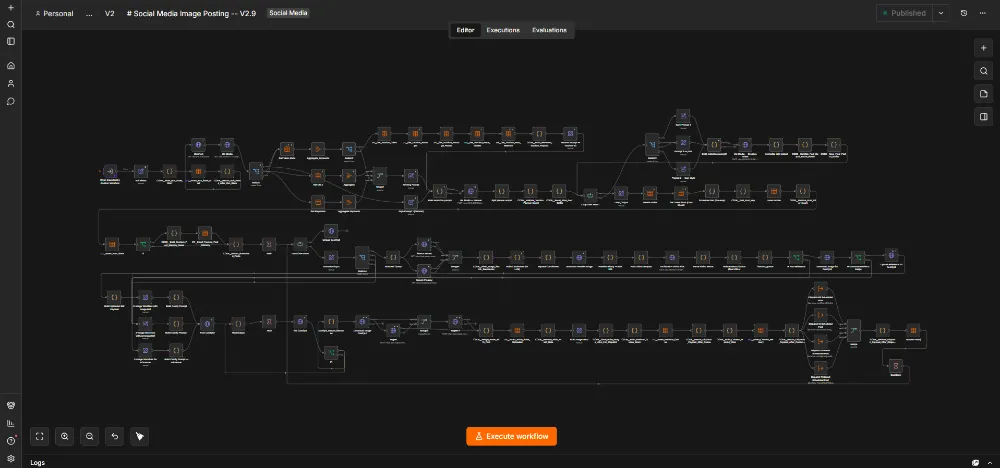Click the Published status button
1000x468 pixels.
[x=904, y=13]
